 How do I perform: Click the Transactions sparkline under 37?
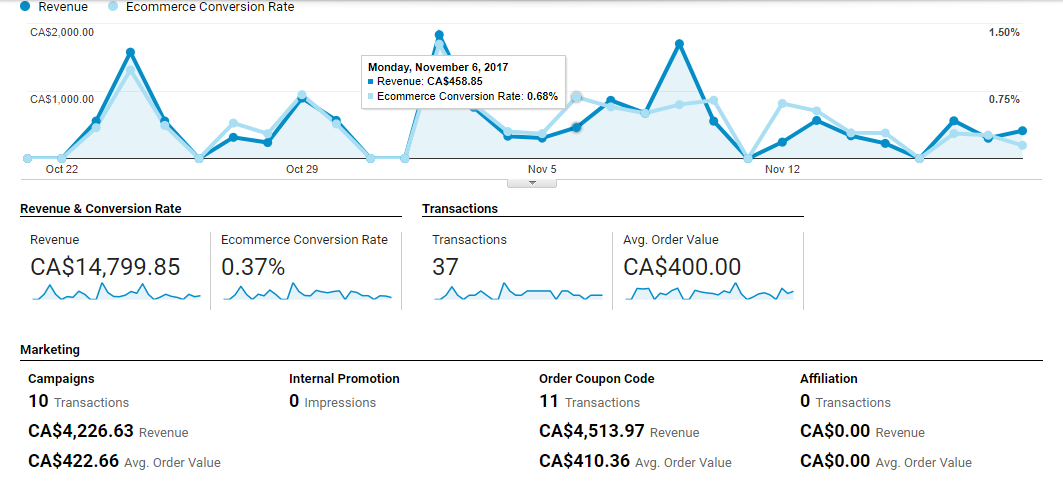(517, 292)
